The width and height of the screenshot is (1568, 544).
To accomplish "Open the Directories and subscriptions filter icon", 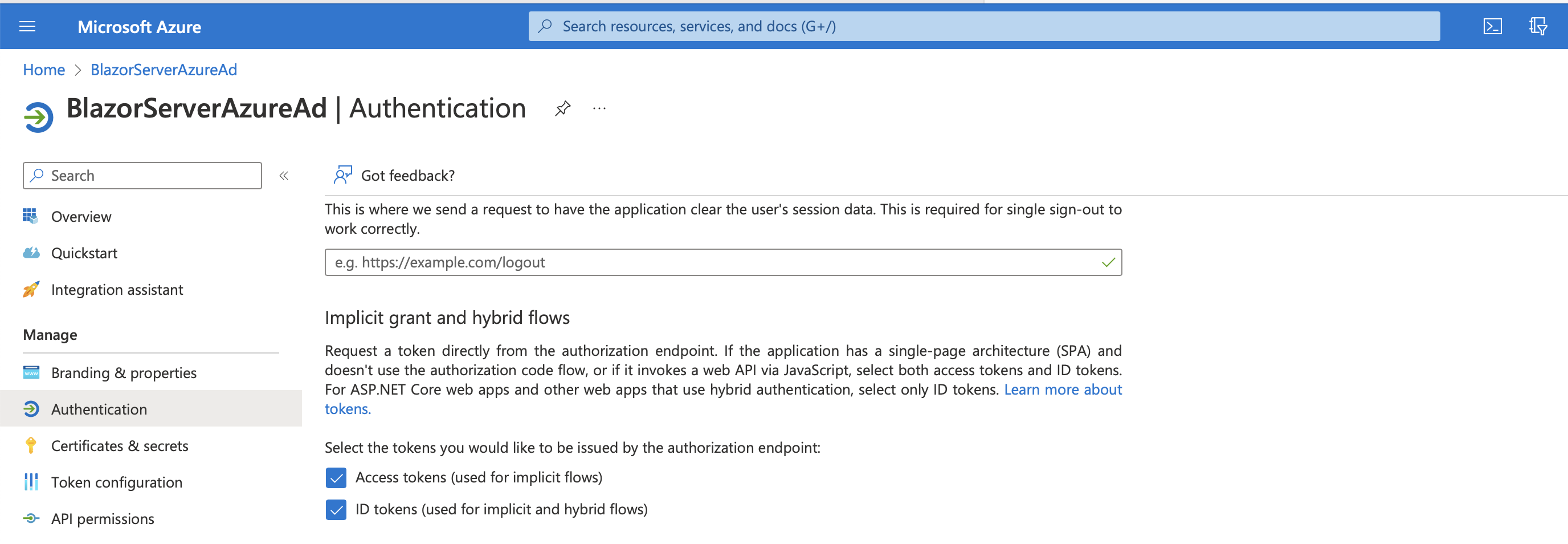I will tap(1538, 26).
